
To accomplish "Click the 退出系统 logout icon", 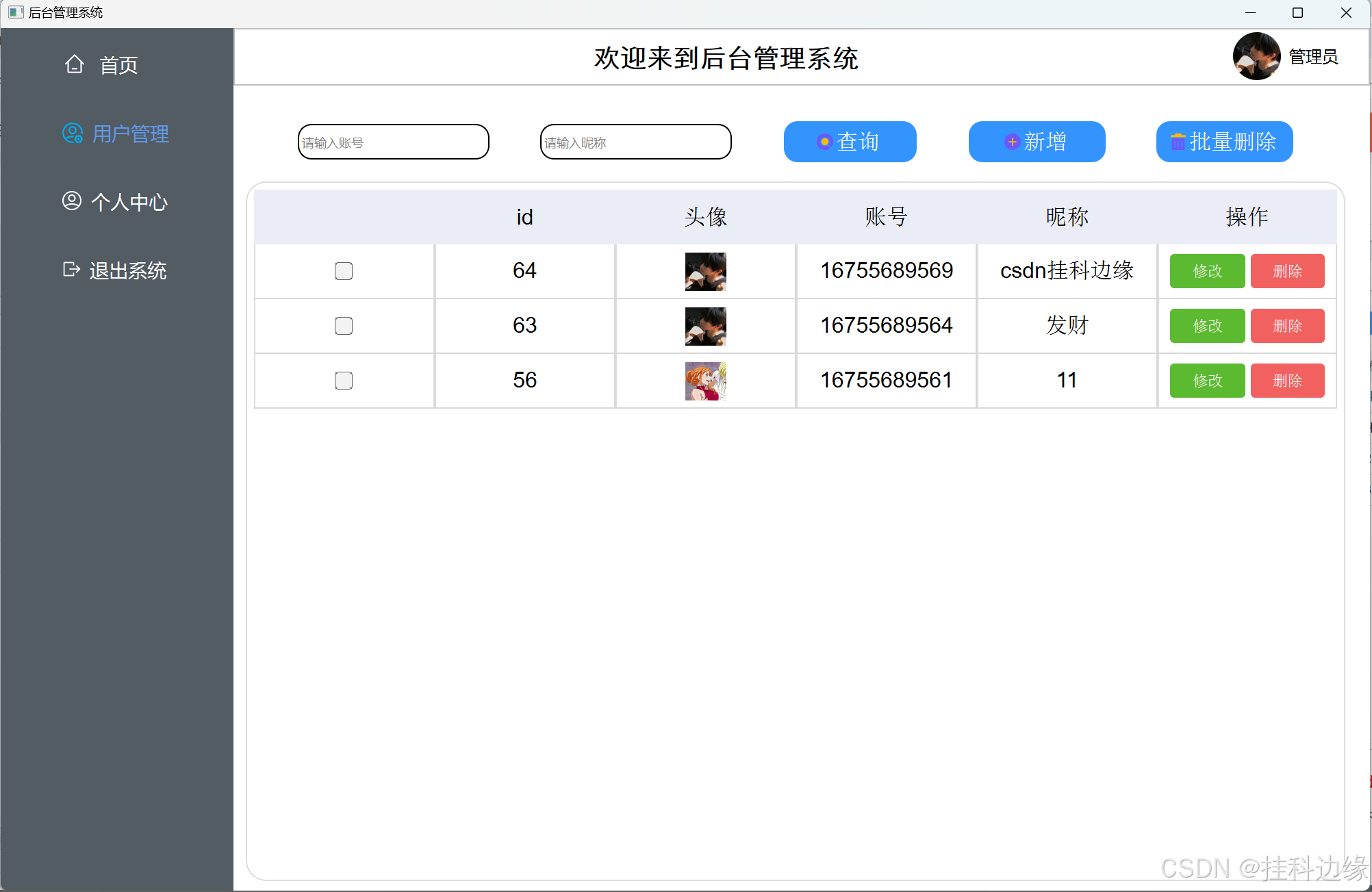I will click(71, 270).
